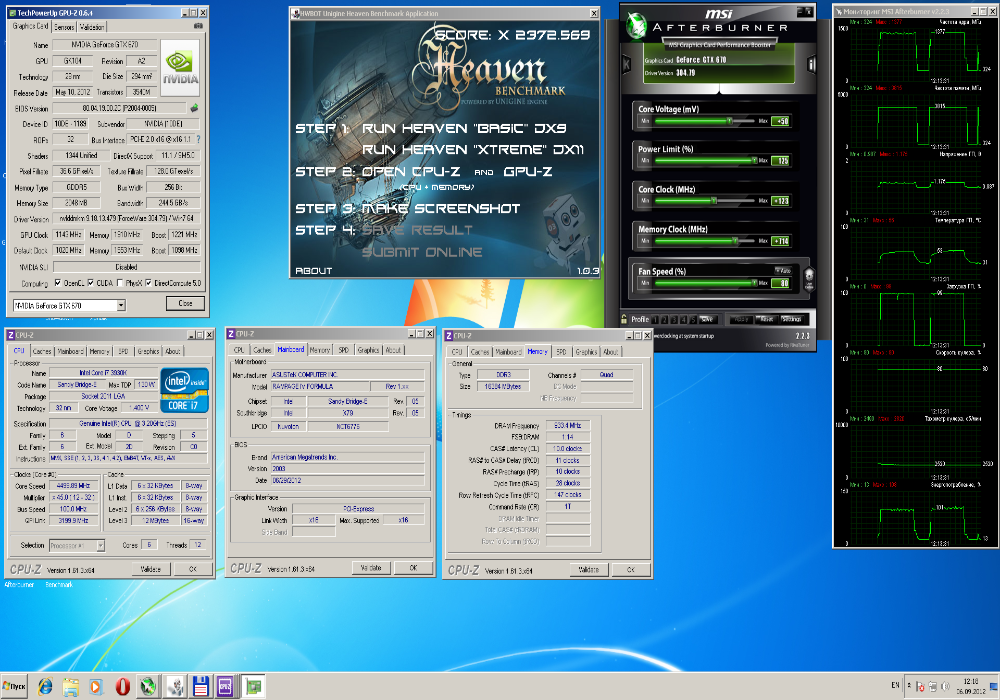The height and width of the screenshot is (700, 1000).
Task: Select Afterburner profile slot 5
Action: 693,319
